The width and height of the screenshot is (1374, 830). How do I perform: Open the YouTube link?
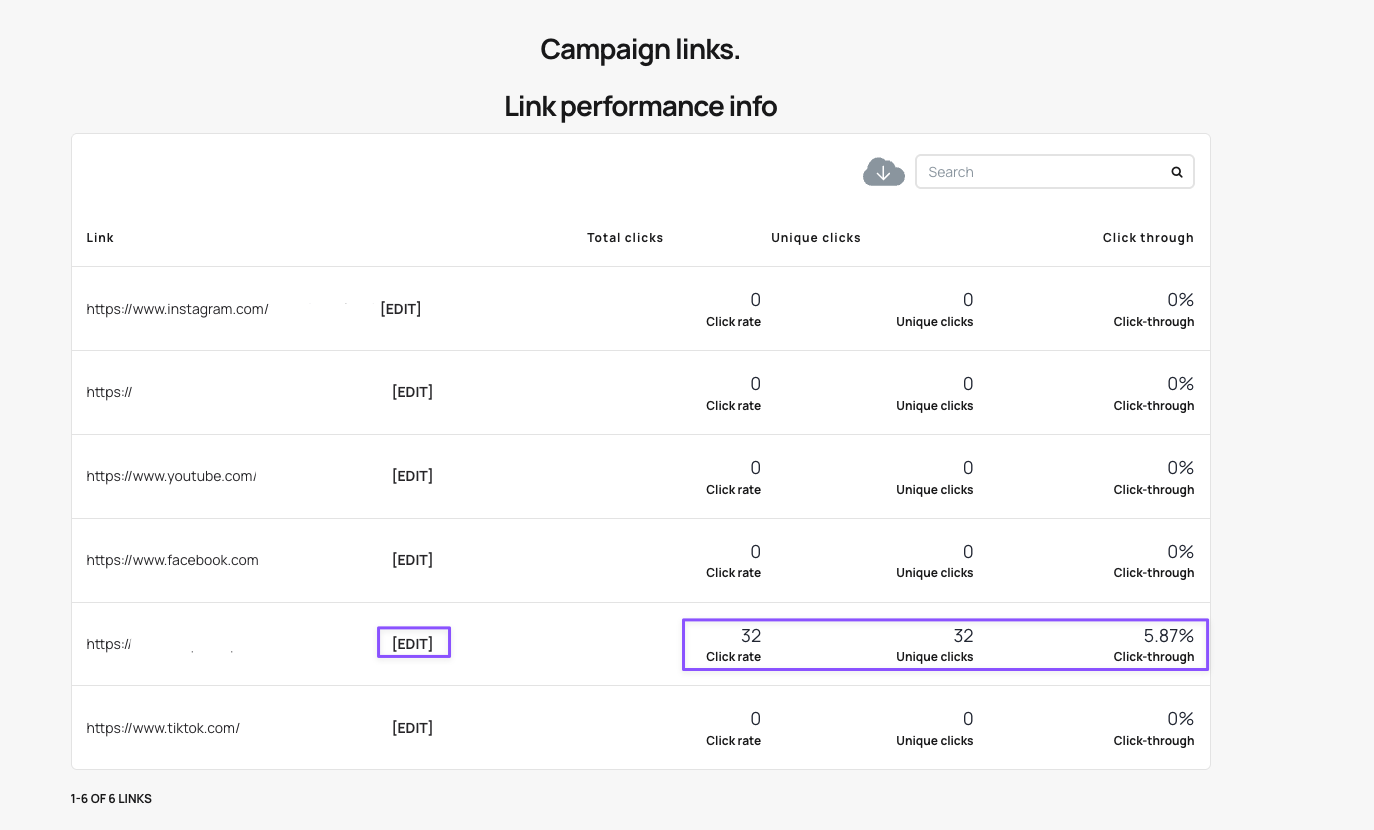pyautogui.click(x=171, y=476)
